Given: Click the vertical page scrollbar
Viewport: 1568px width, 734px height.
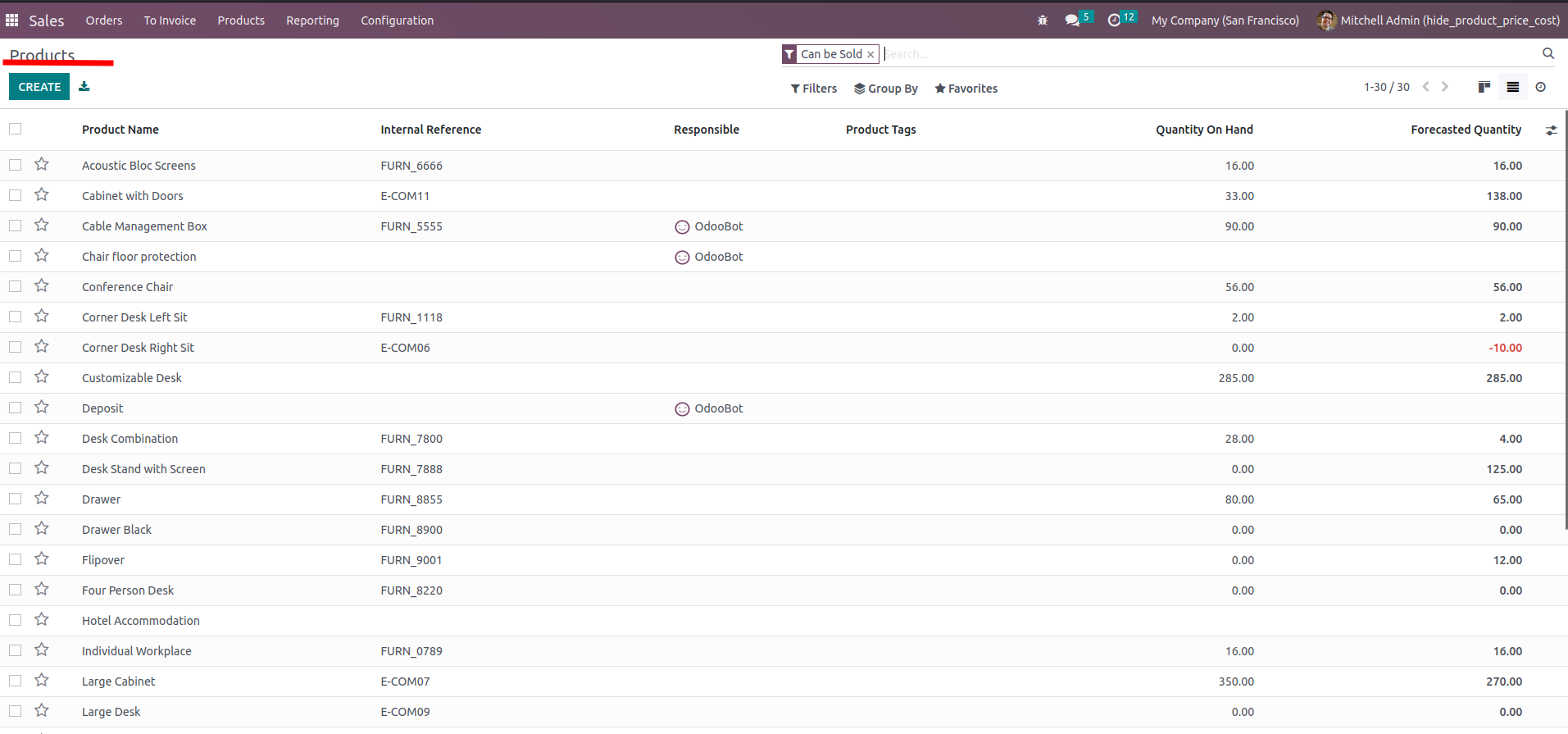Looking at the screenshot, I should coord(1566,320).
